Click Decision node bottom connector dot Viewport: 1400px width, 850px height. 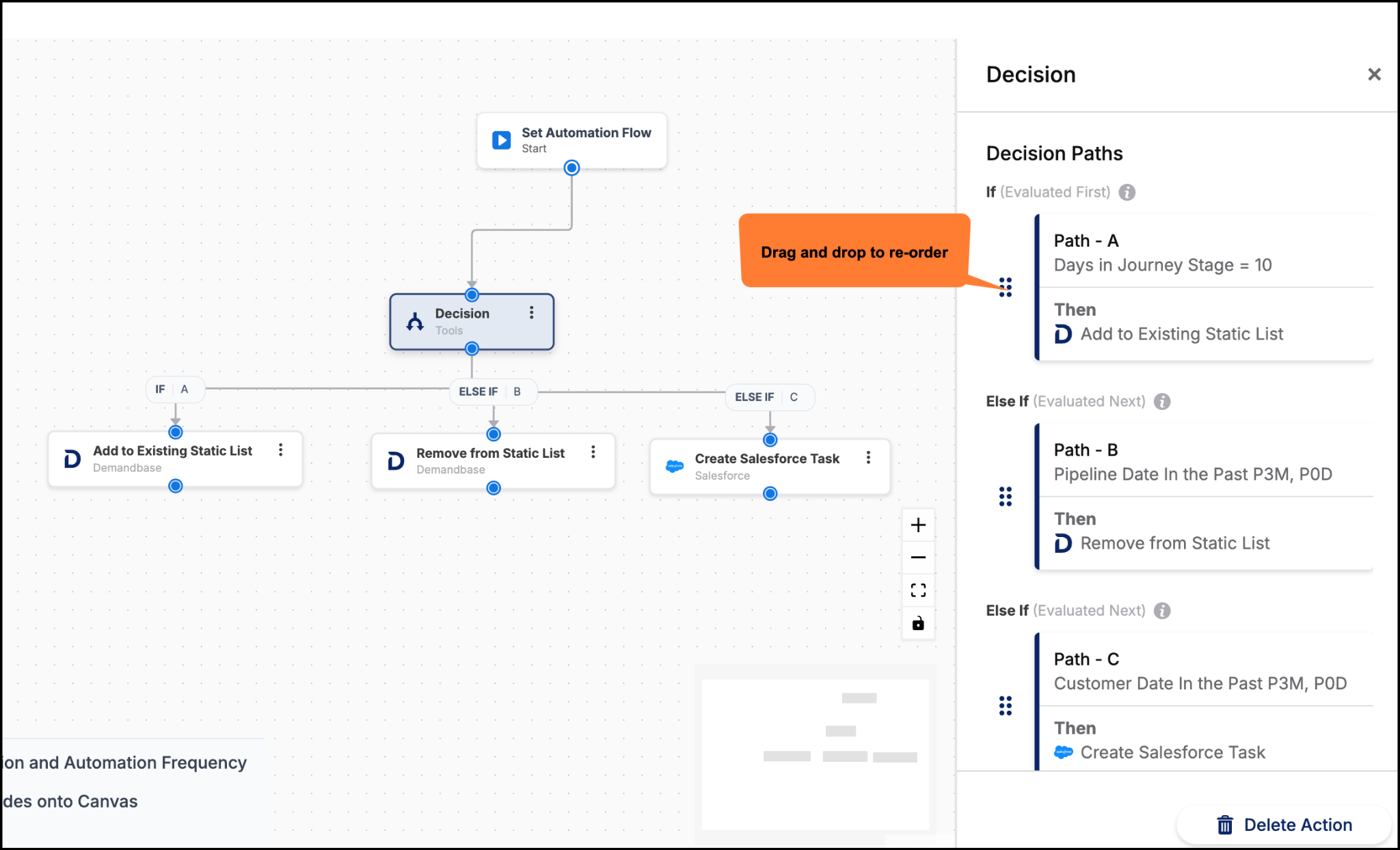tap(472, 348)
